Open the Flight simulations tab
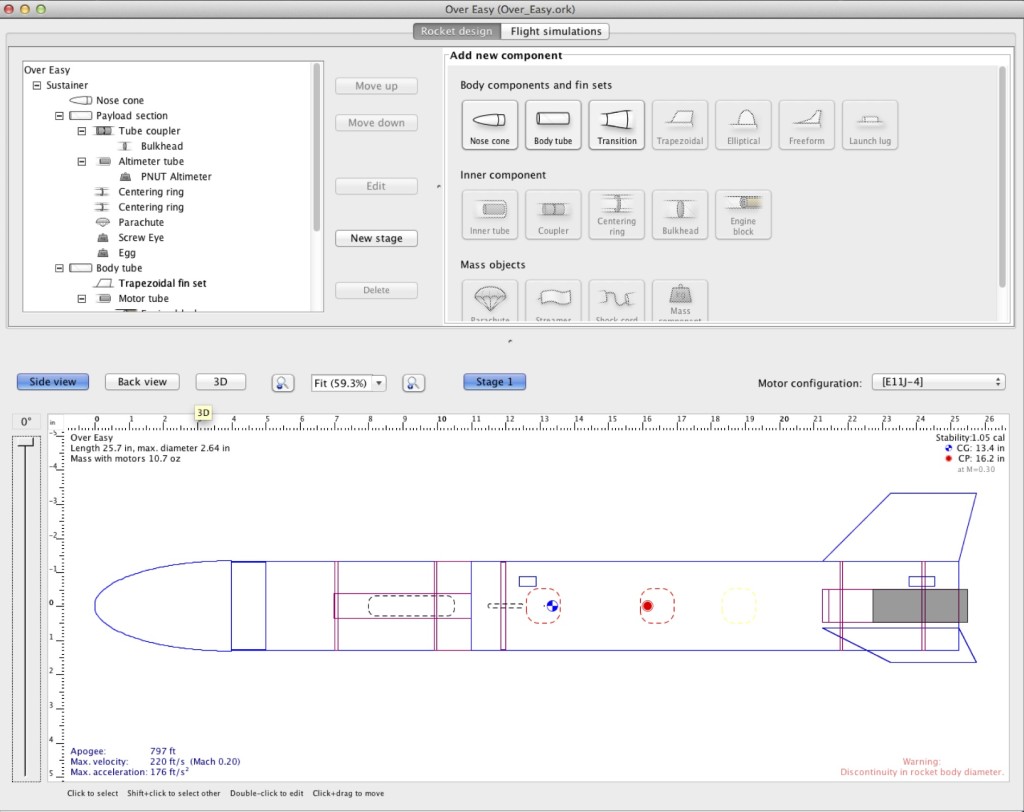The image size is (1024, 812). coord(556,31)
